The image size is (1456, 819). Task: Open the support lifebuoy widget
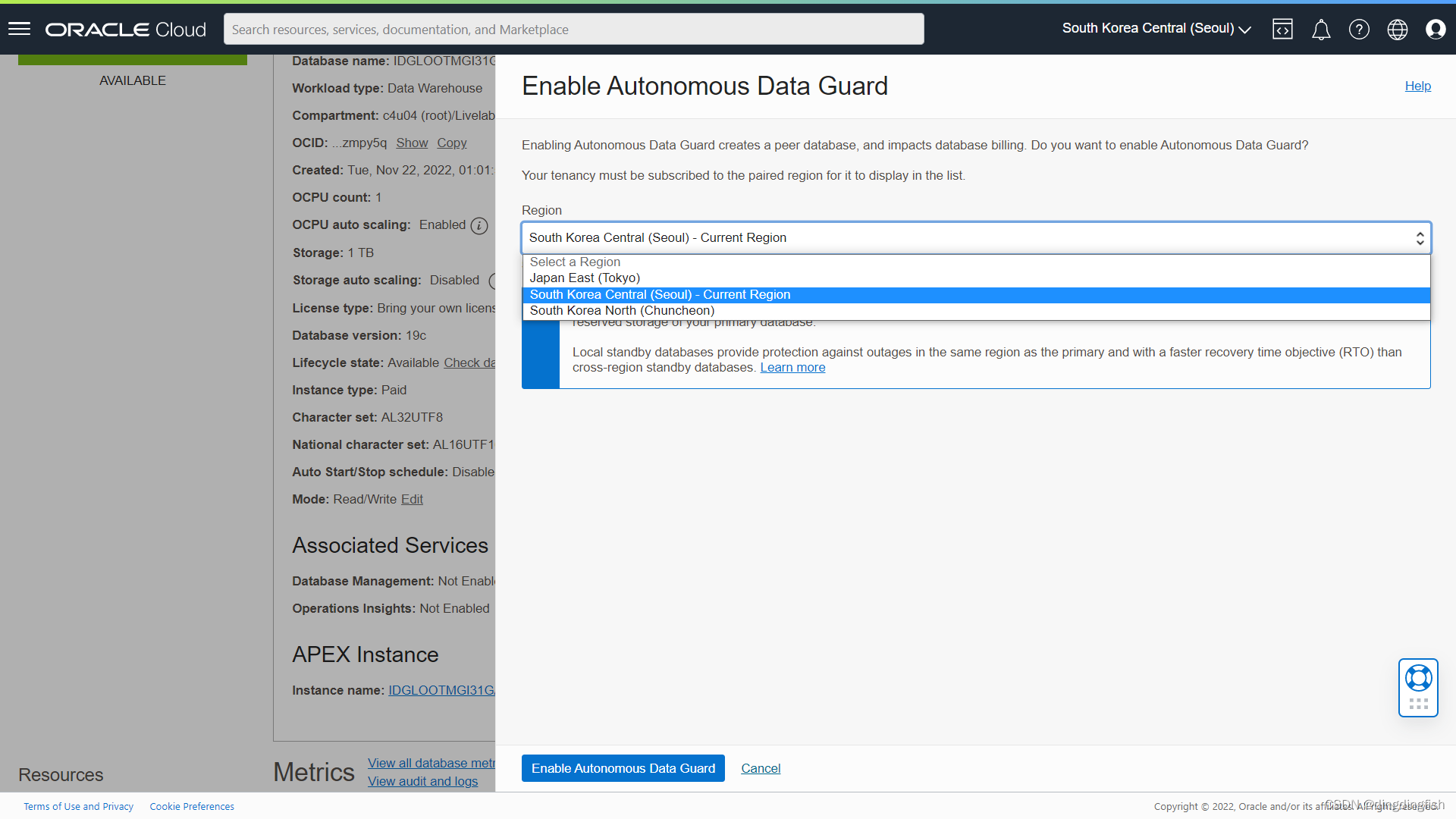[1418, 678]
